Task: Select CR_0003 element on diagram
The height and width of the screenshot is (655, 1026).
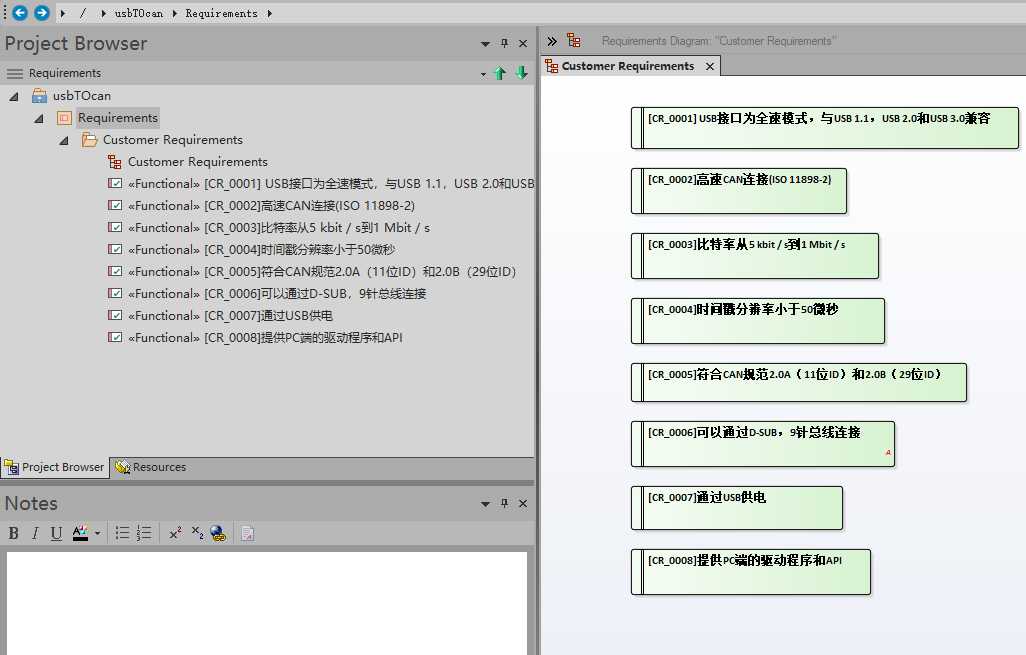Action: click(x=754, y=256)
